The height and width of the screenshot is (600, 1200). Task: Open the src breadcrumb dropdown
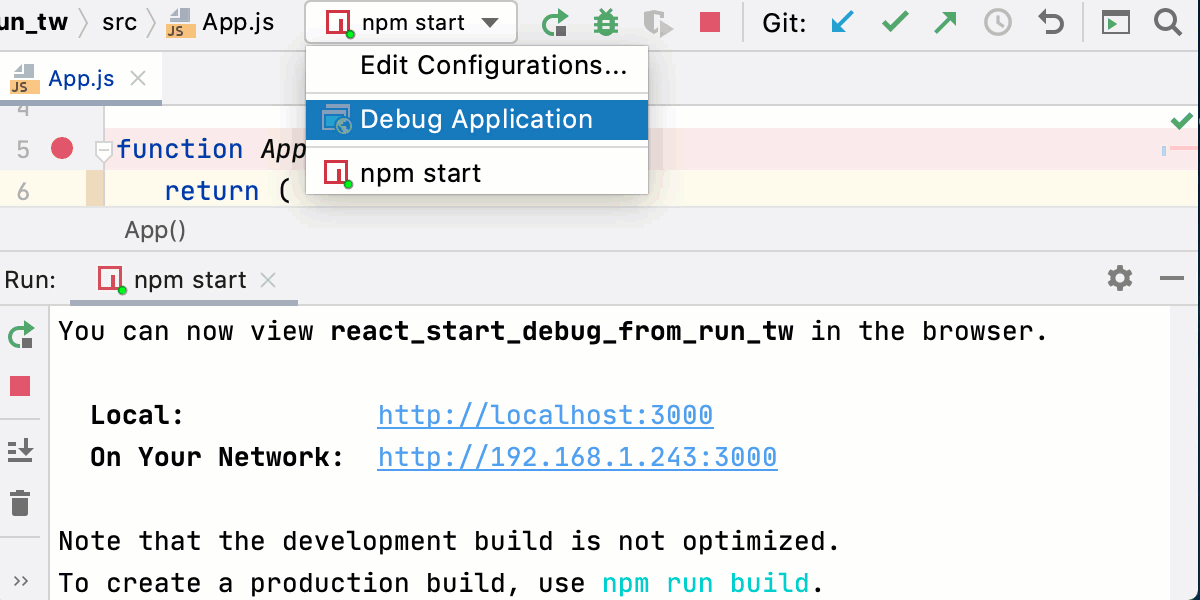pyautogui.click(x=119, y=22)
